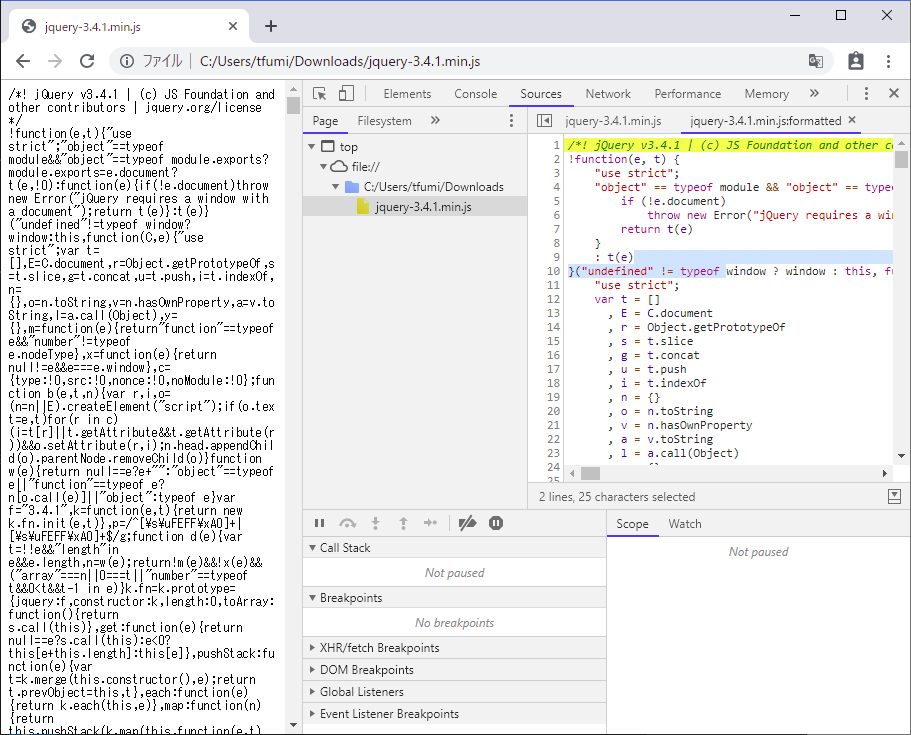Click the right arrow of the editor horizontal scrollbar
The image size is (911, 735).
coord(885,474)
